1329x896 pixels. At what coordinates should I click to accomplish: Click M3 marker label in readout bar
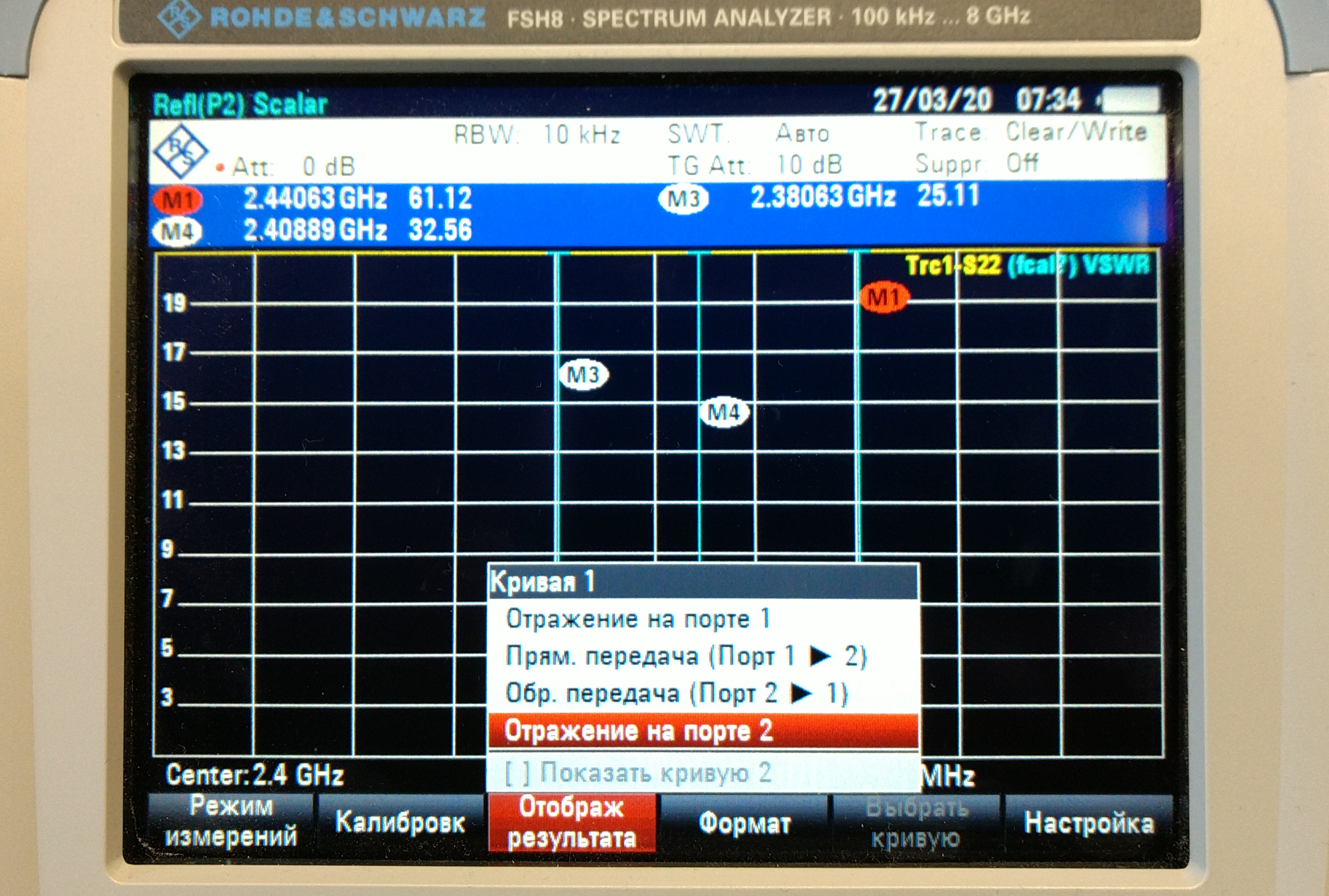(x=684, y=199)
